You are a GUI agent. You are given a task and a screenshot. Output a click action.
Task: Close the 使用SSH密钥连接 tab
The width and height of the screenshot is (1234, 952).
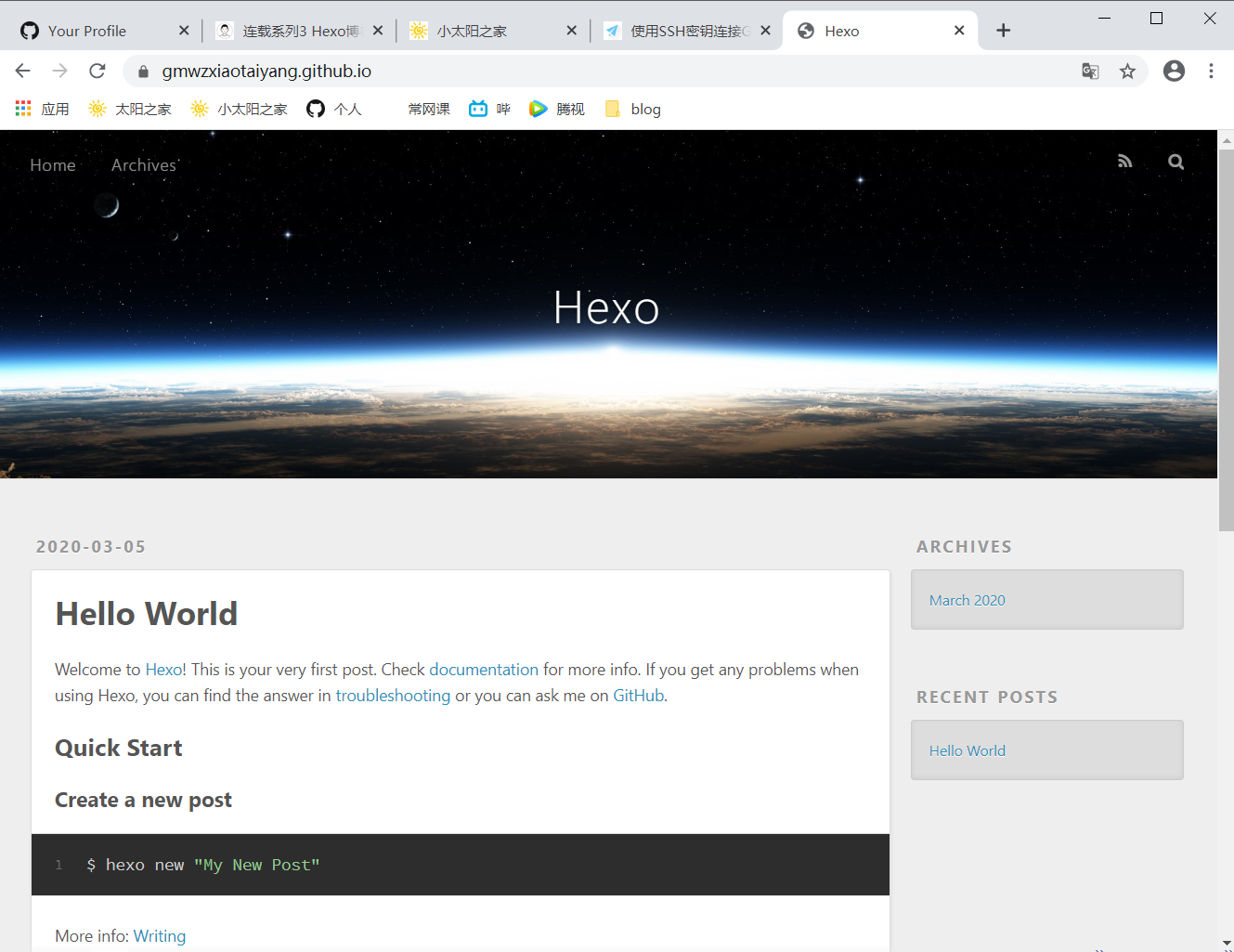click(765, 31)
